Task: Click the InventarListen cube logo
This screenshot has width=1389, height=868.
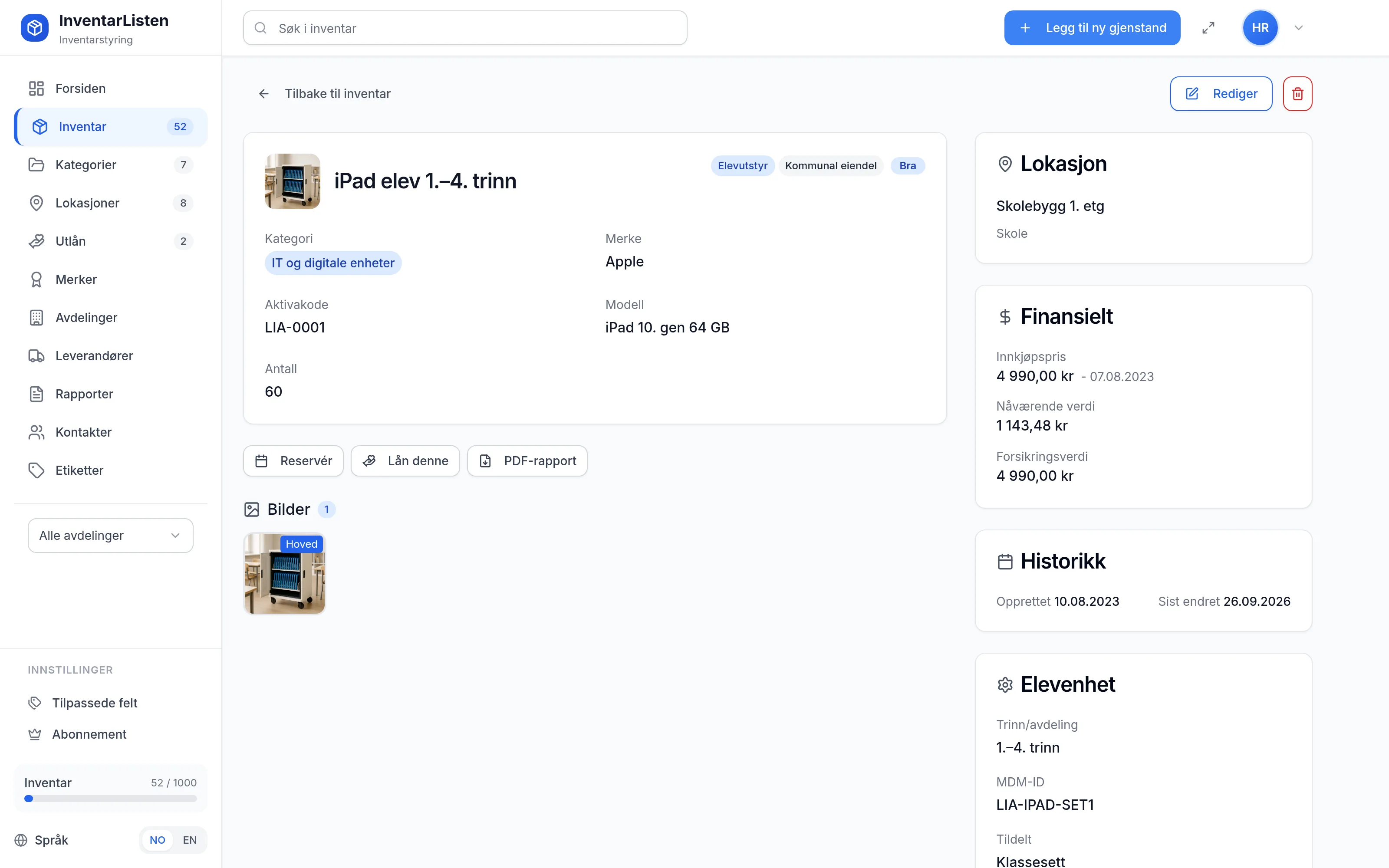Action: pos(34,27)
